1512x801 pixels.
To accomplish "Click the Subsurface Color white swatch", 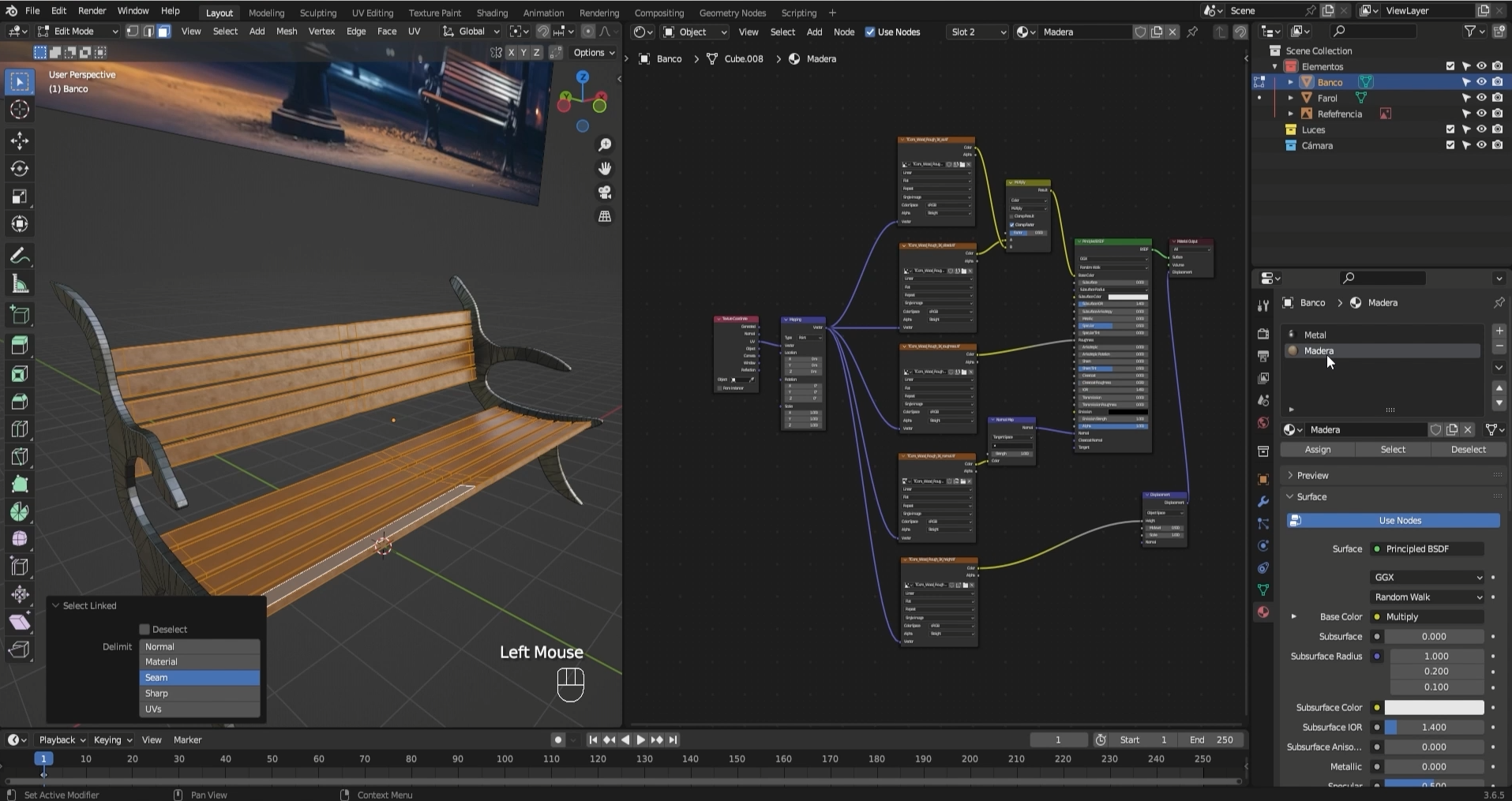I will (x=1434, y=707).
